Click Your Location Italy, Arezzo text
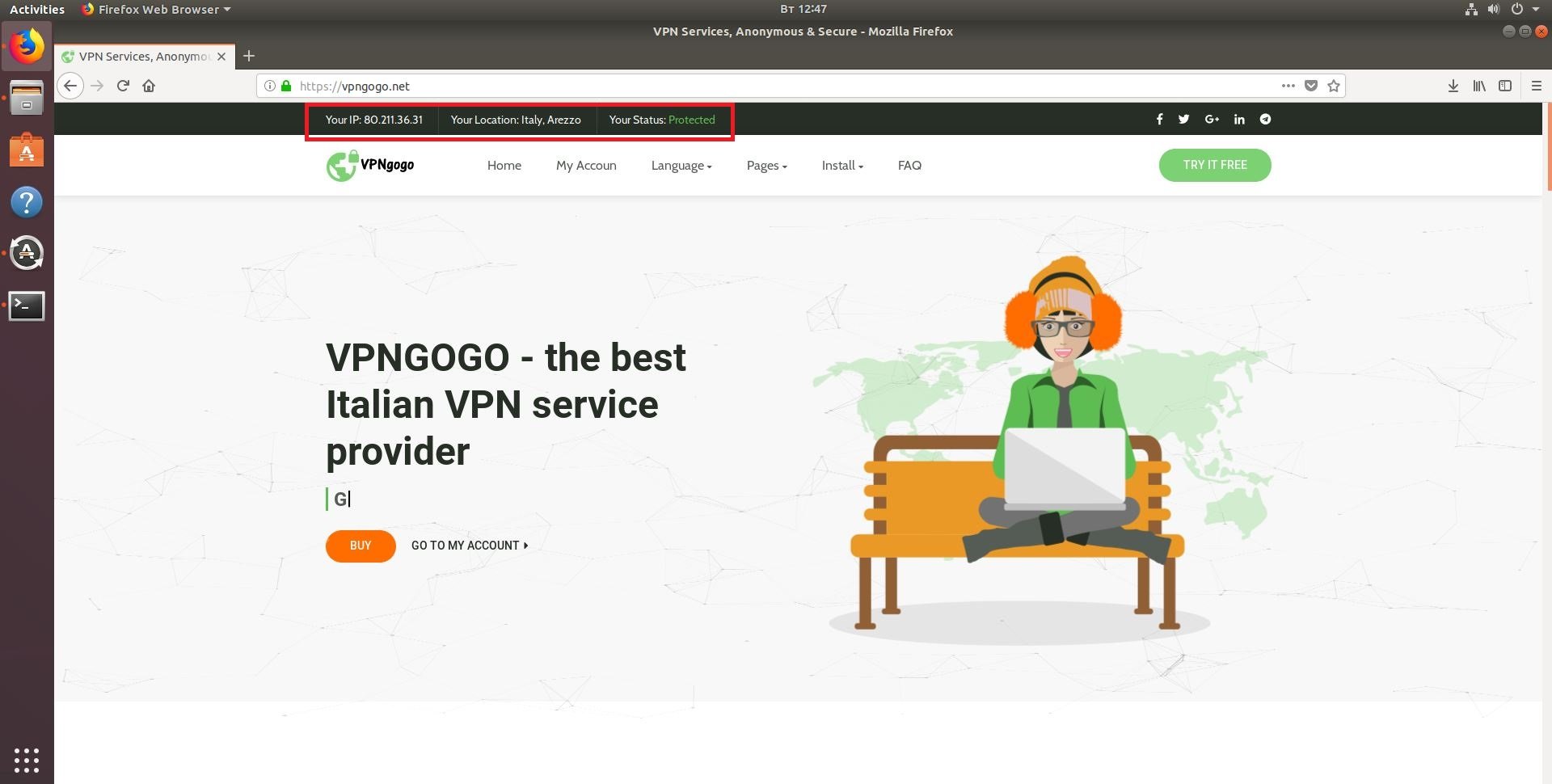 516,120
